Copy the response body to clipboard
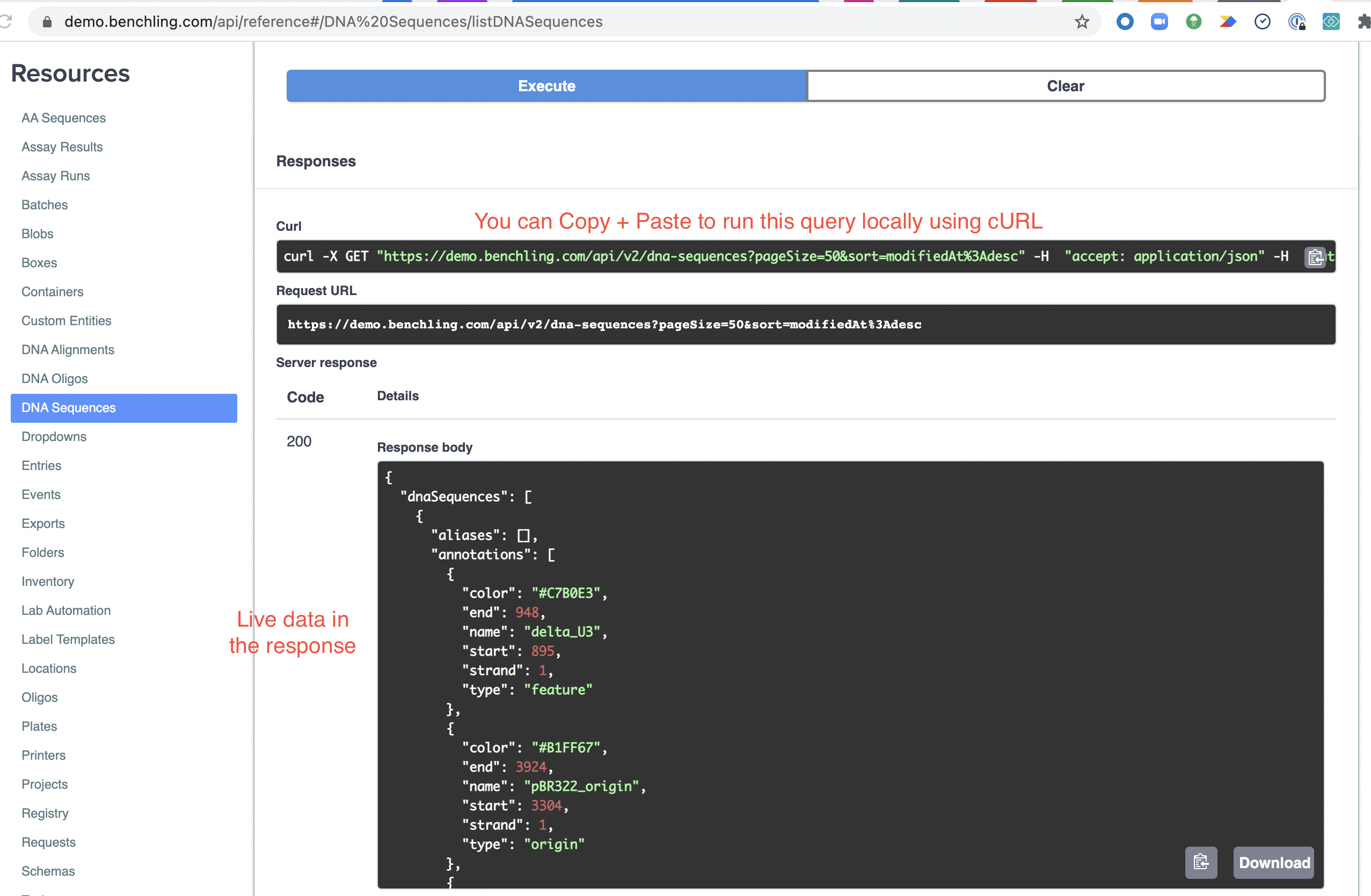Image resolution: width=1371 pixels, height=896 pixels. 1200,862
